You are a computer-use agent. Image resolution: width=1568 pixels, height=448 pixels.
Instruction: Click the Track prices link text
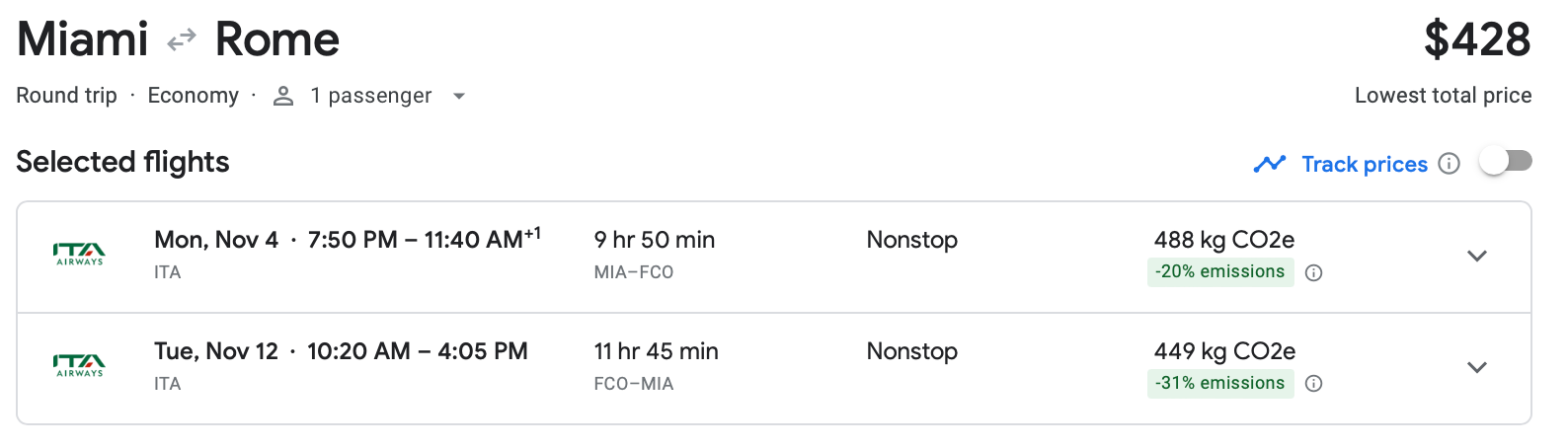tap(1364, 164)
